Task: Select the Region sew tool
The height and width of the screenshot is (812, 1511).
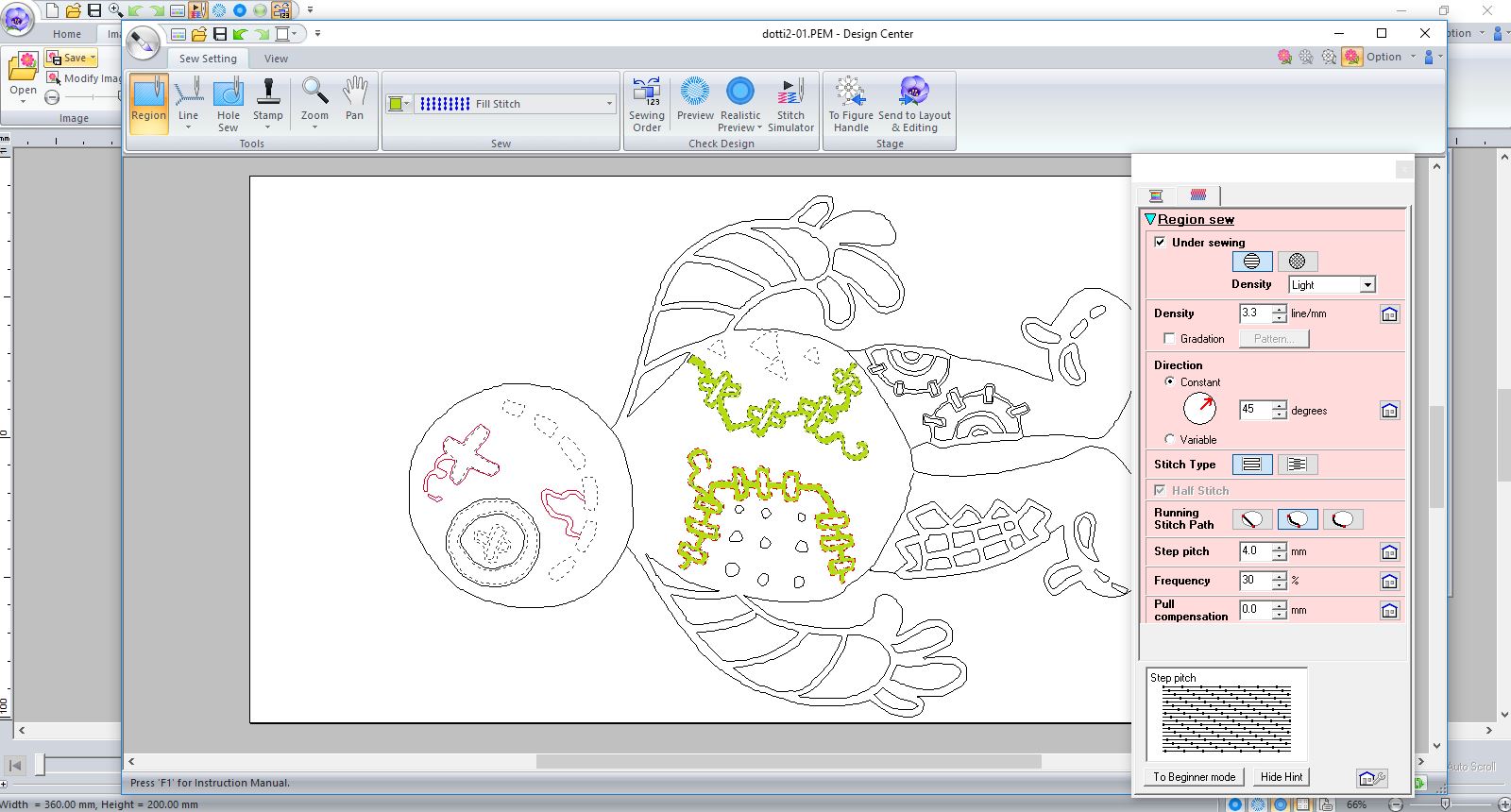Action: click(148, 103)
